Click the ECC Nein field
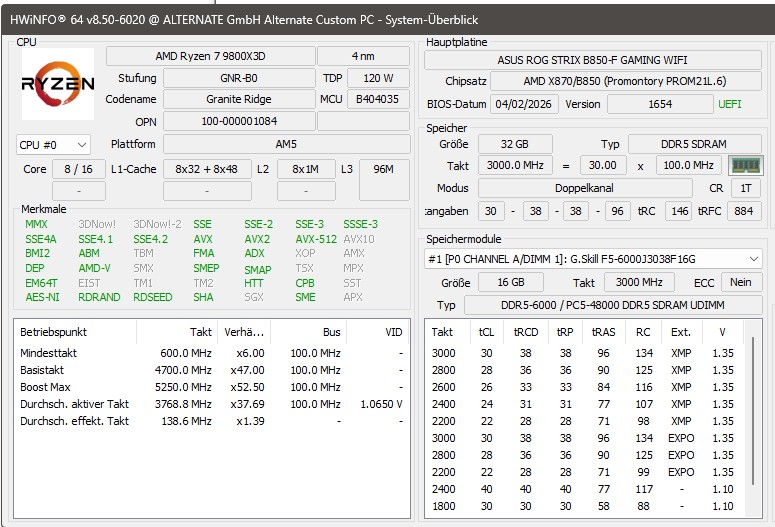 coord(741,282)
